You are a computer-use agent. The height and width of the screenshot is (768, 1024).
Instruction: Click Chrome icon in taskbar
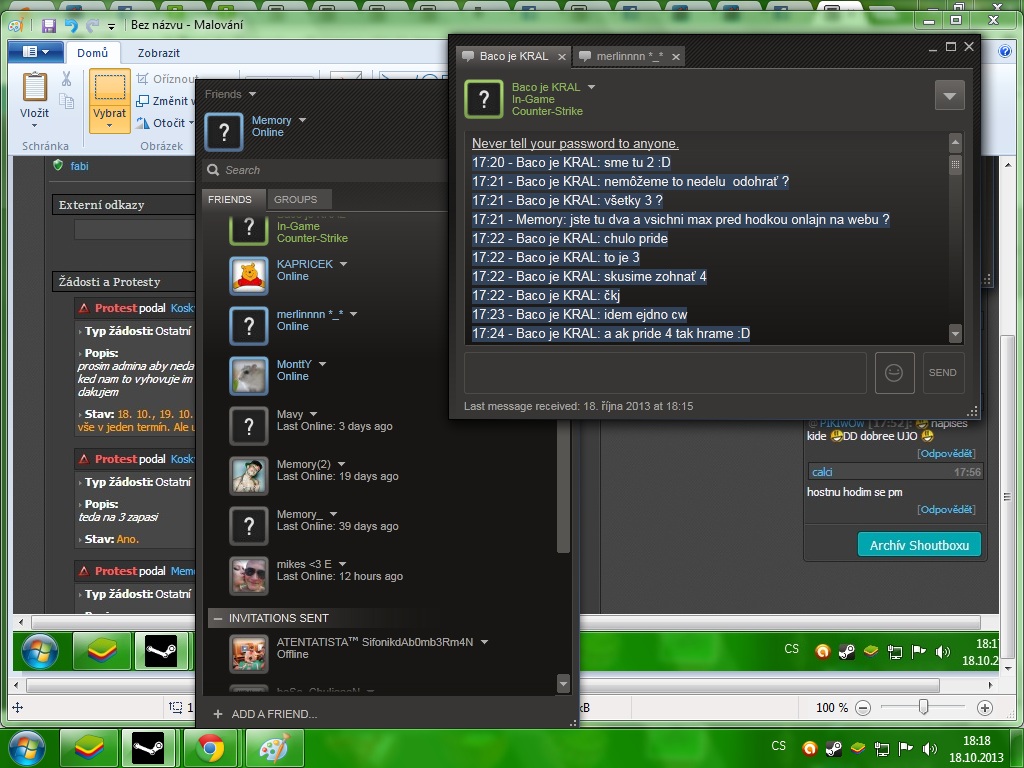(x=210, y=749)
